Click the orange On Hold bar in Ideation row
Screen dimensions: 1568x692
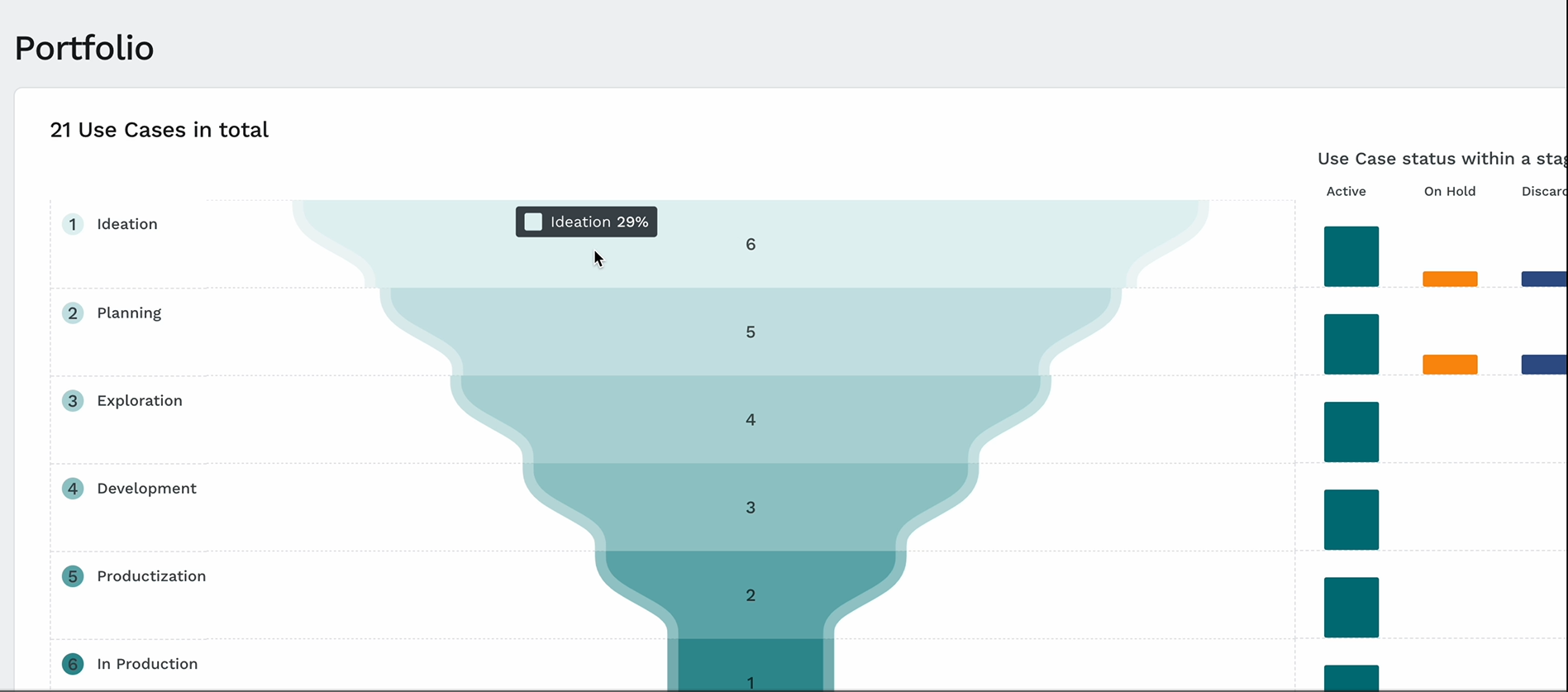click(x=1450, y=279)
